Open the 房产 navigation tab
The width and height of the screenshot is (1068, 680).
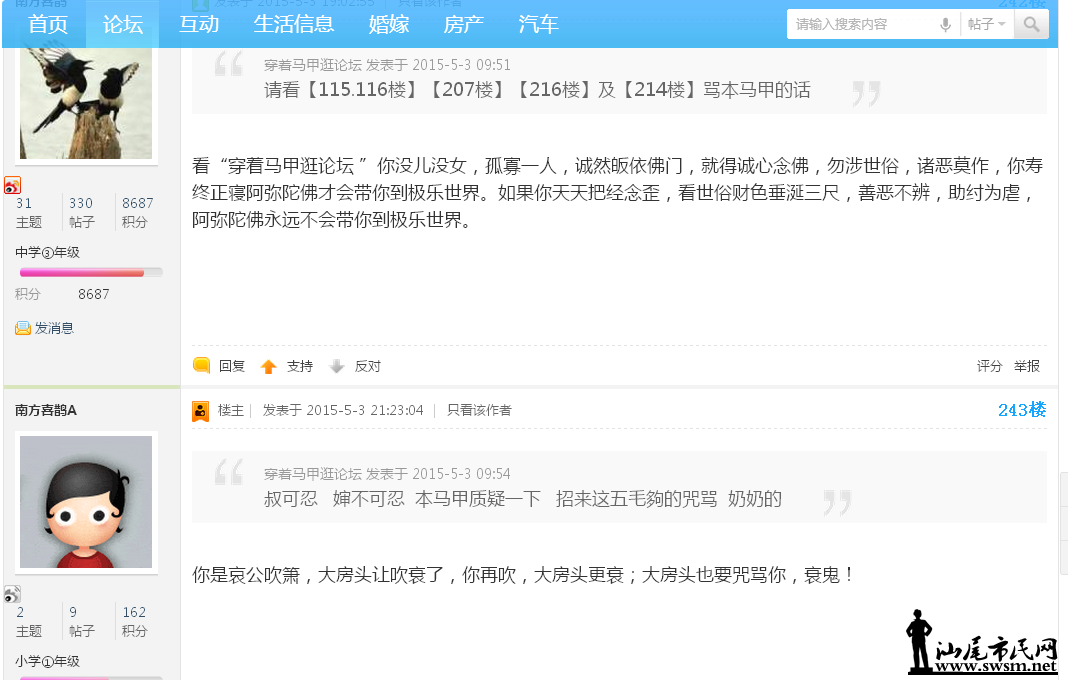tap(464, 25)
